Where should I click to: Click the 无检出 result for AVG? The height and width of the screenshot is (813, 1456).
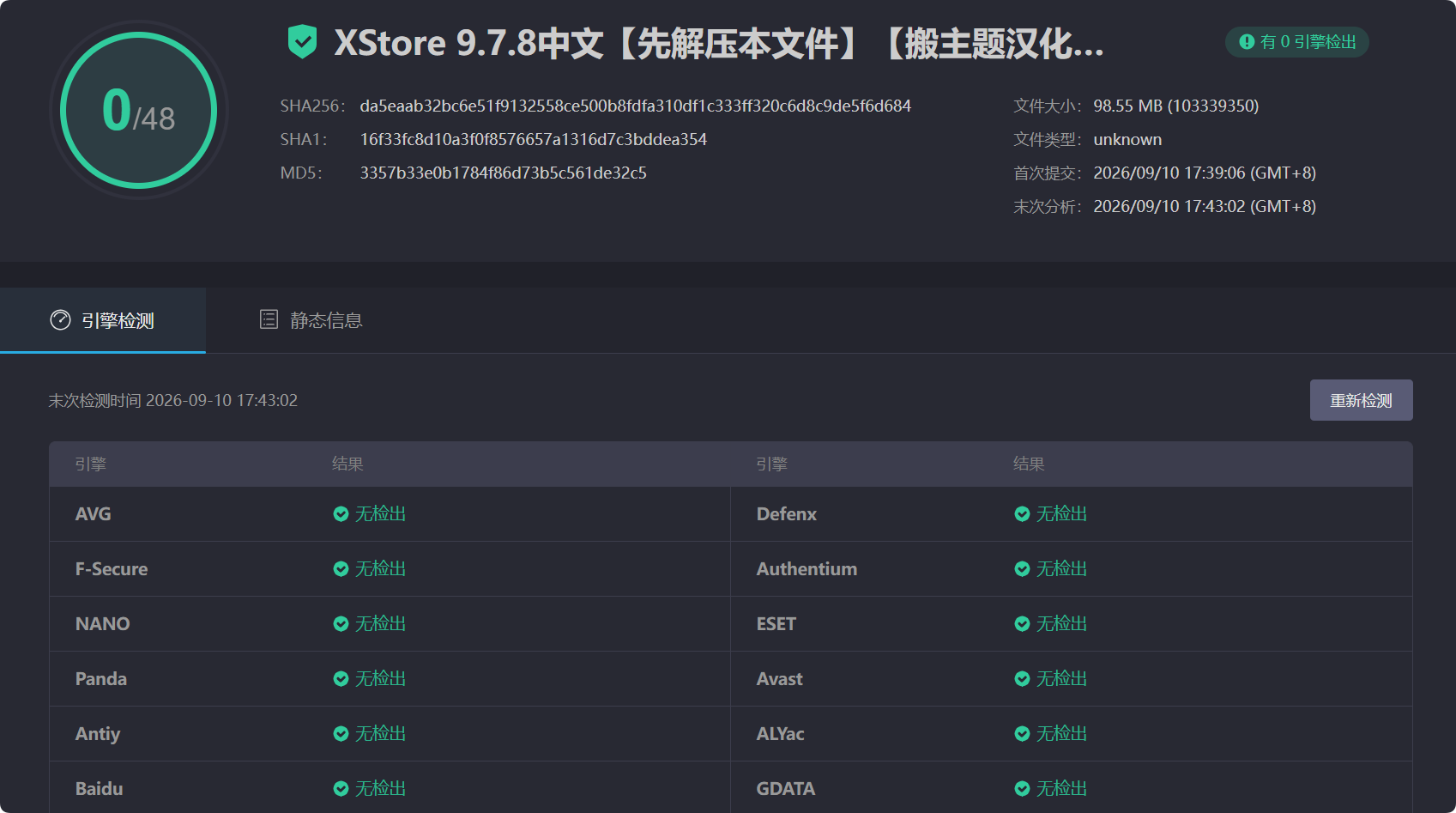click(380, 514)
